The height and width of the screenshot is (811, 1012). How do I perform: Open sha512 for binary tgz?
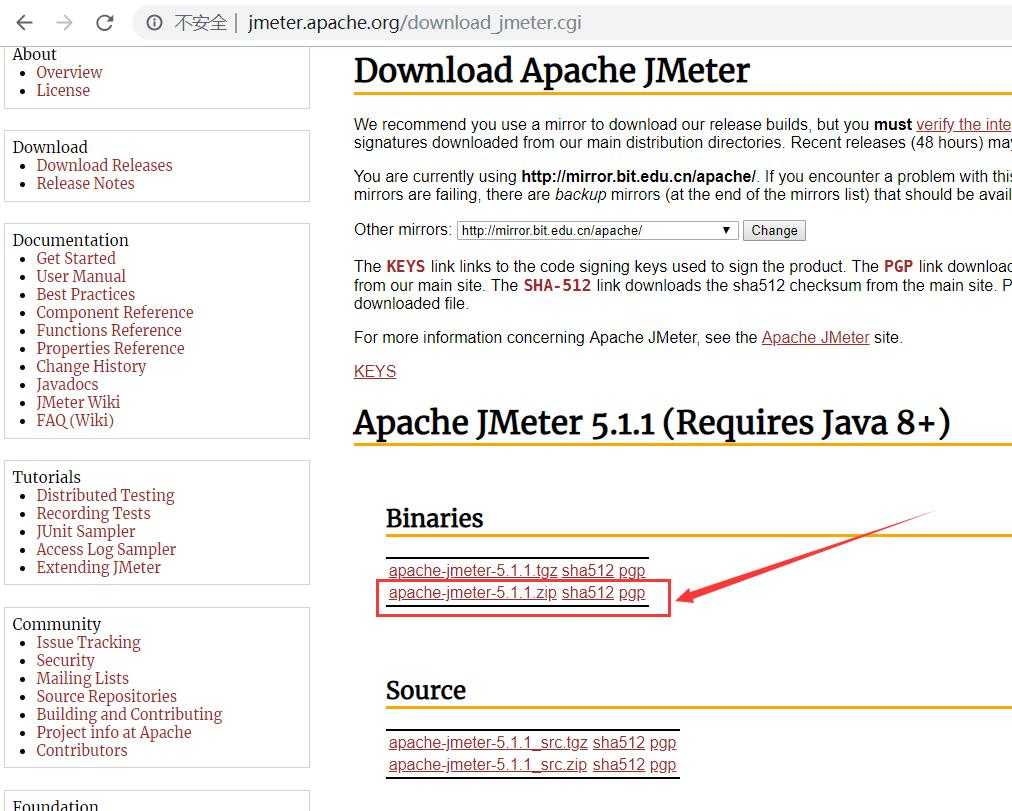588,570
